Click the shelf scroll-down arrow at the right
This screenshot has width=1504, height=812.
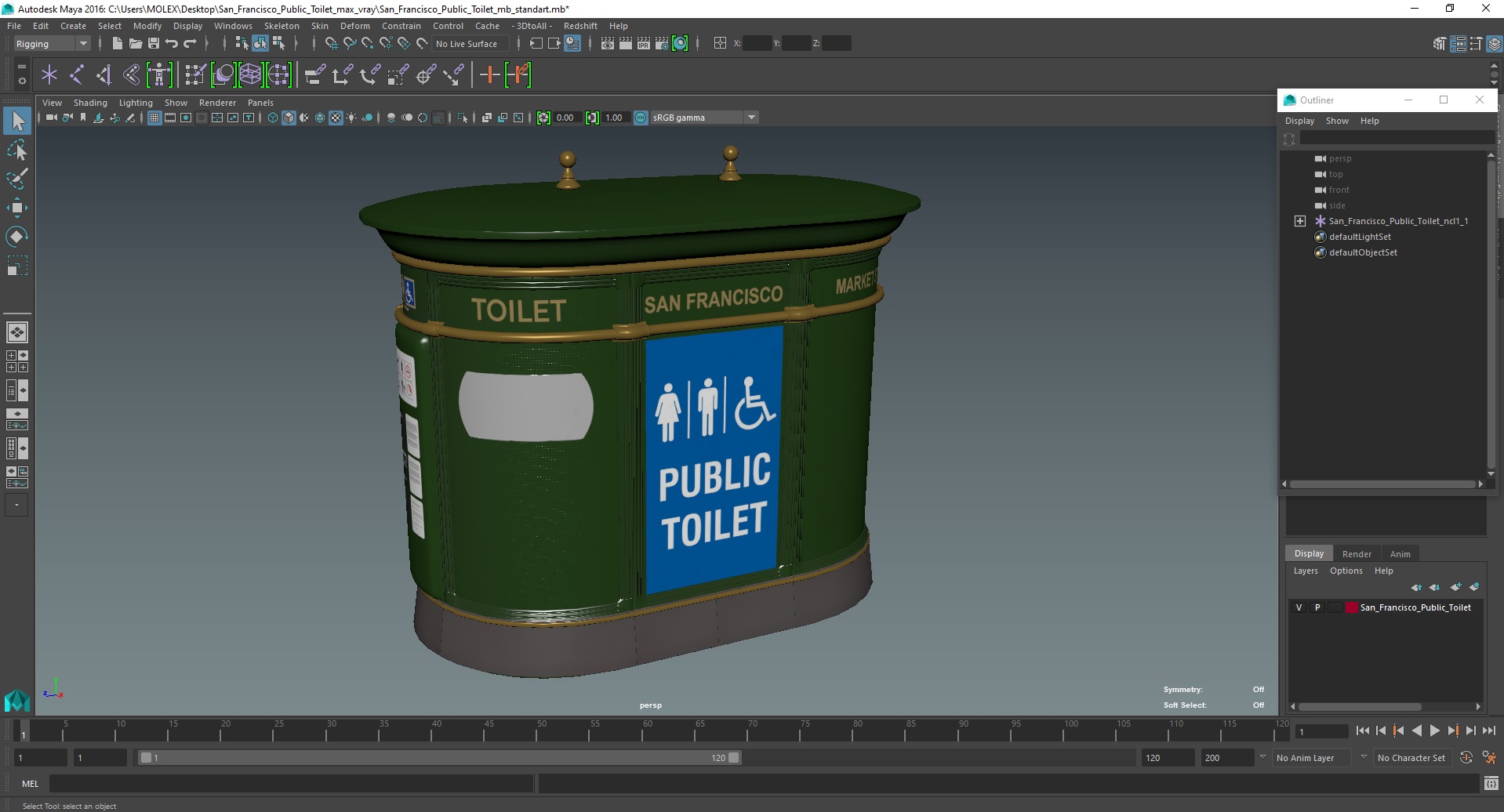point(1495,82)
